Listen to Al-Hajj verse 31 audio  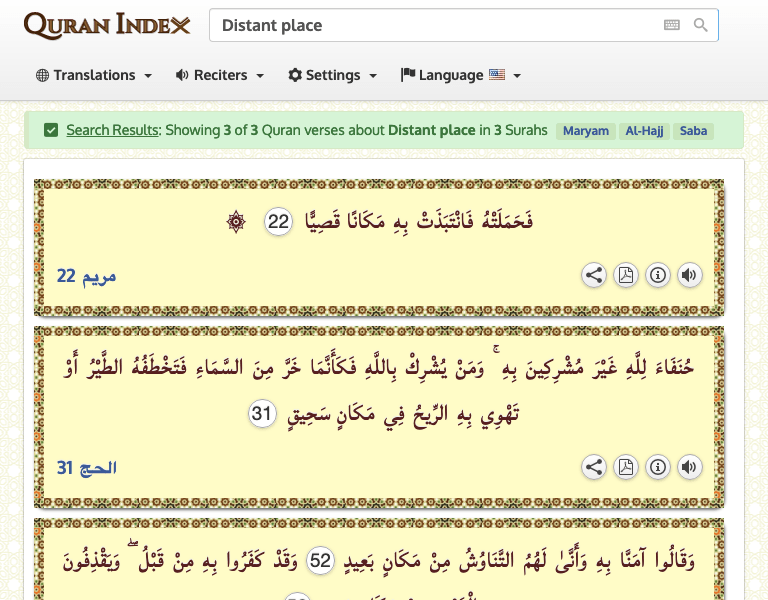690,467
